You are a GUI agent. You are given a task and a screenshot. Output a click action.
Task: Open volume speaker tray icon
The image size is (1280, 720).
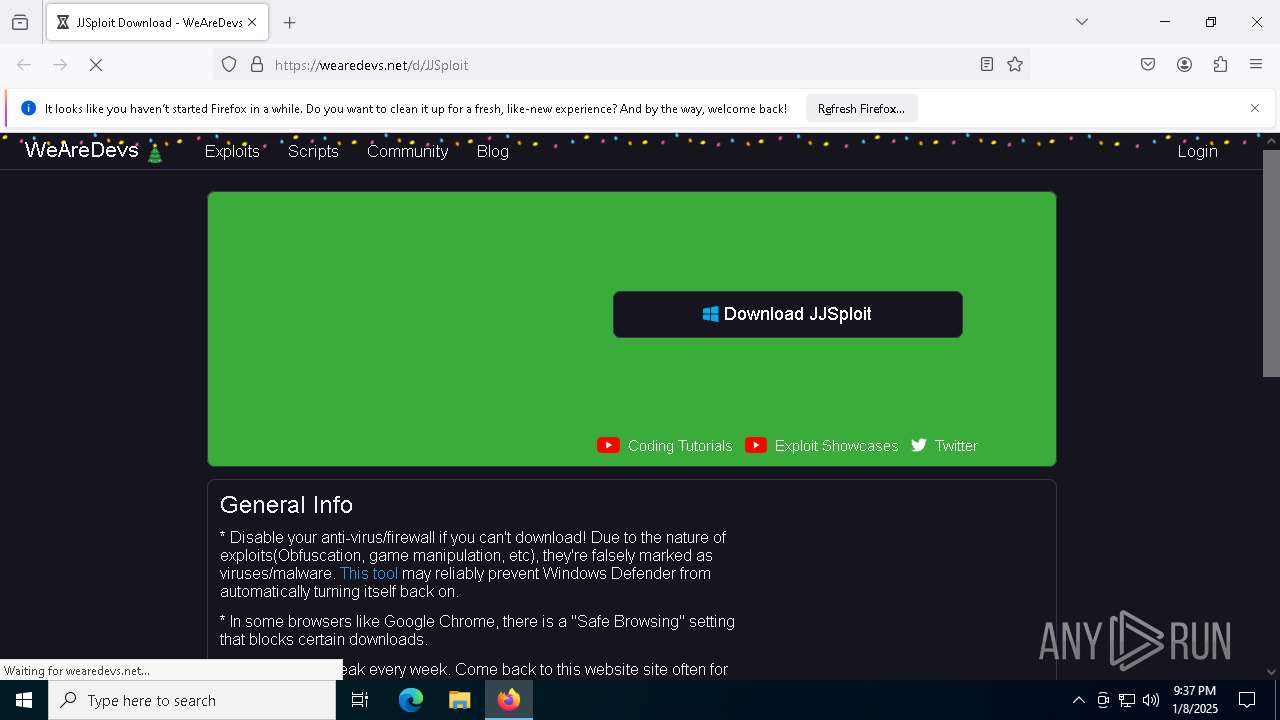[x=1151, y=700]
